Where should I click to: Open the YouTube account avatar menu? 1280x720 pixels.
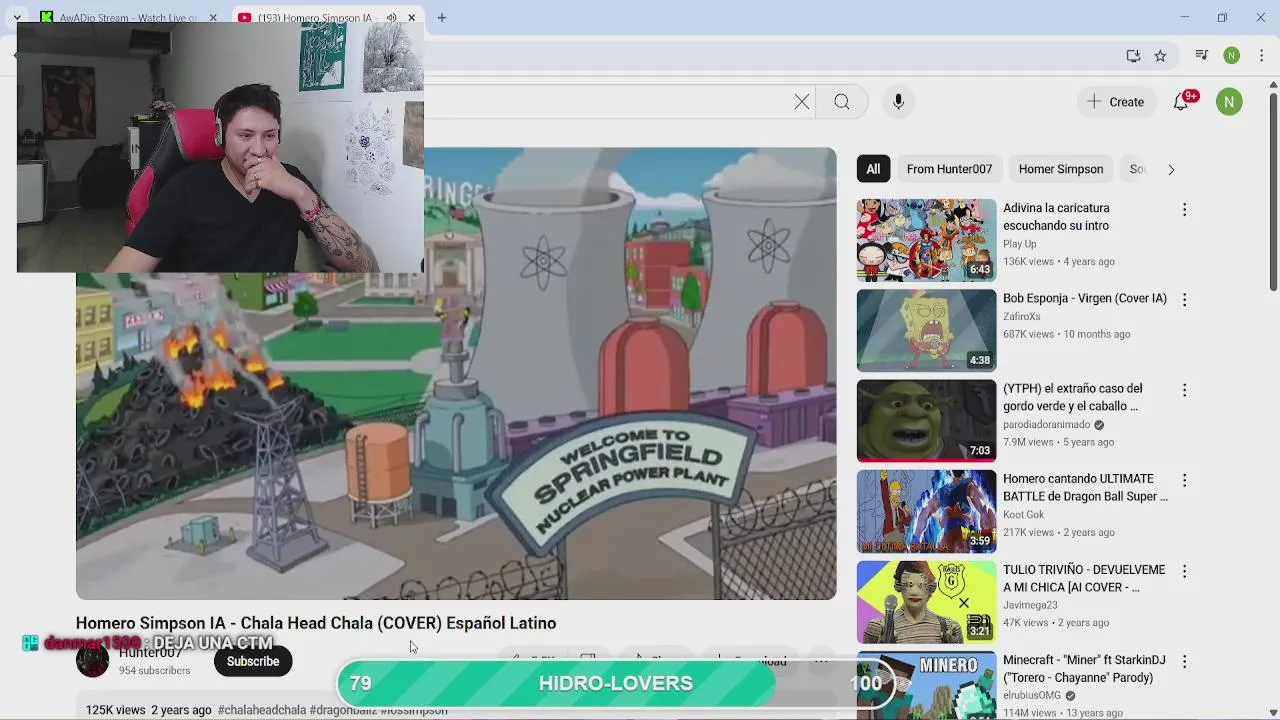1229,102
